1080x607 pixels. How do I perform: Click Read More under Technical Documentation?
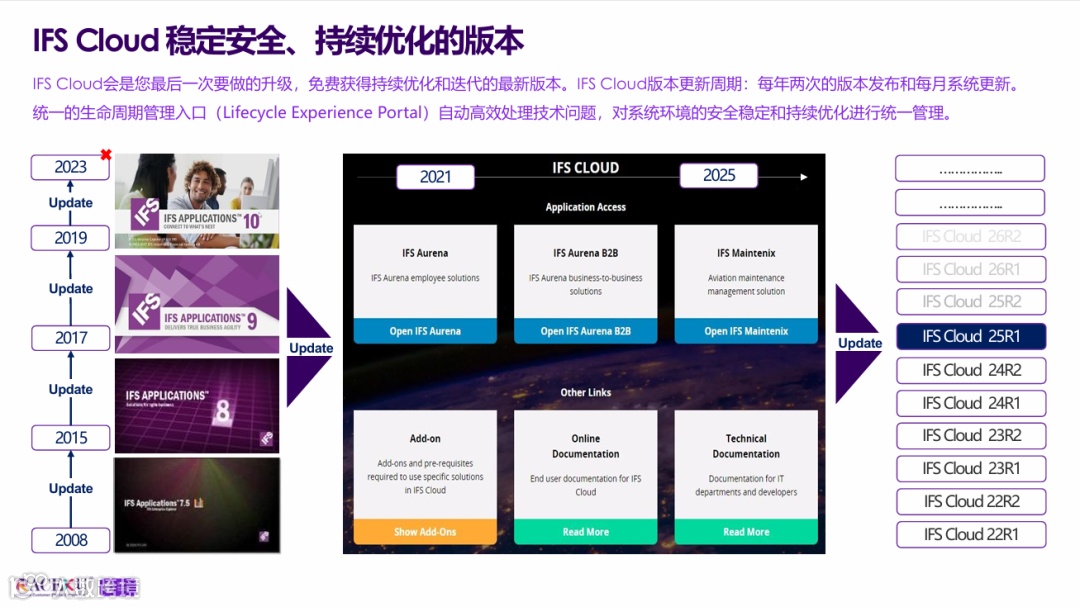click(x=746, y=531)
